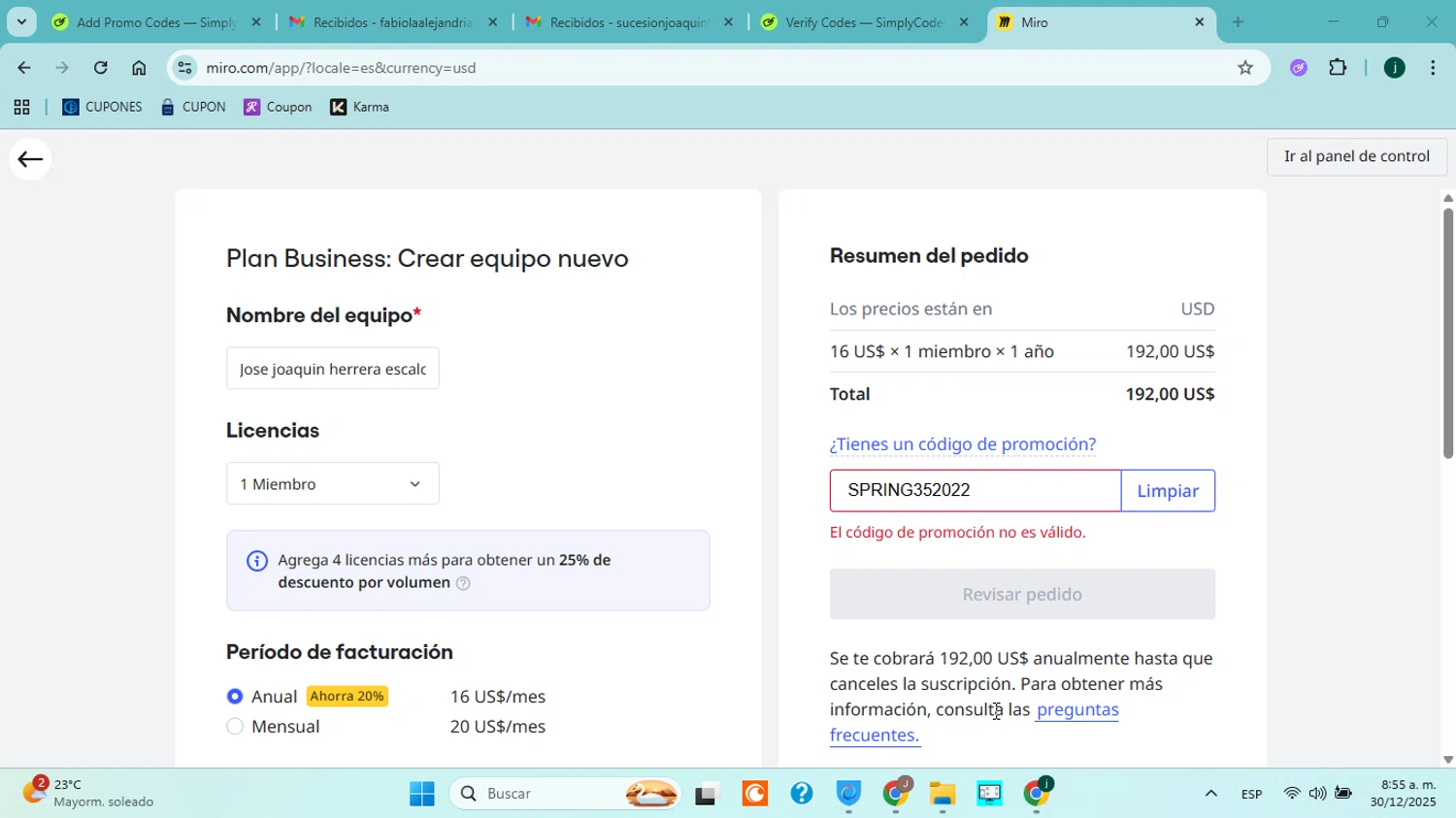
Task: Click Windows taskbar Buscar search box
Action: 567,794
